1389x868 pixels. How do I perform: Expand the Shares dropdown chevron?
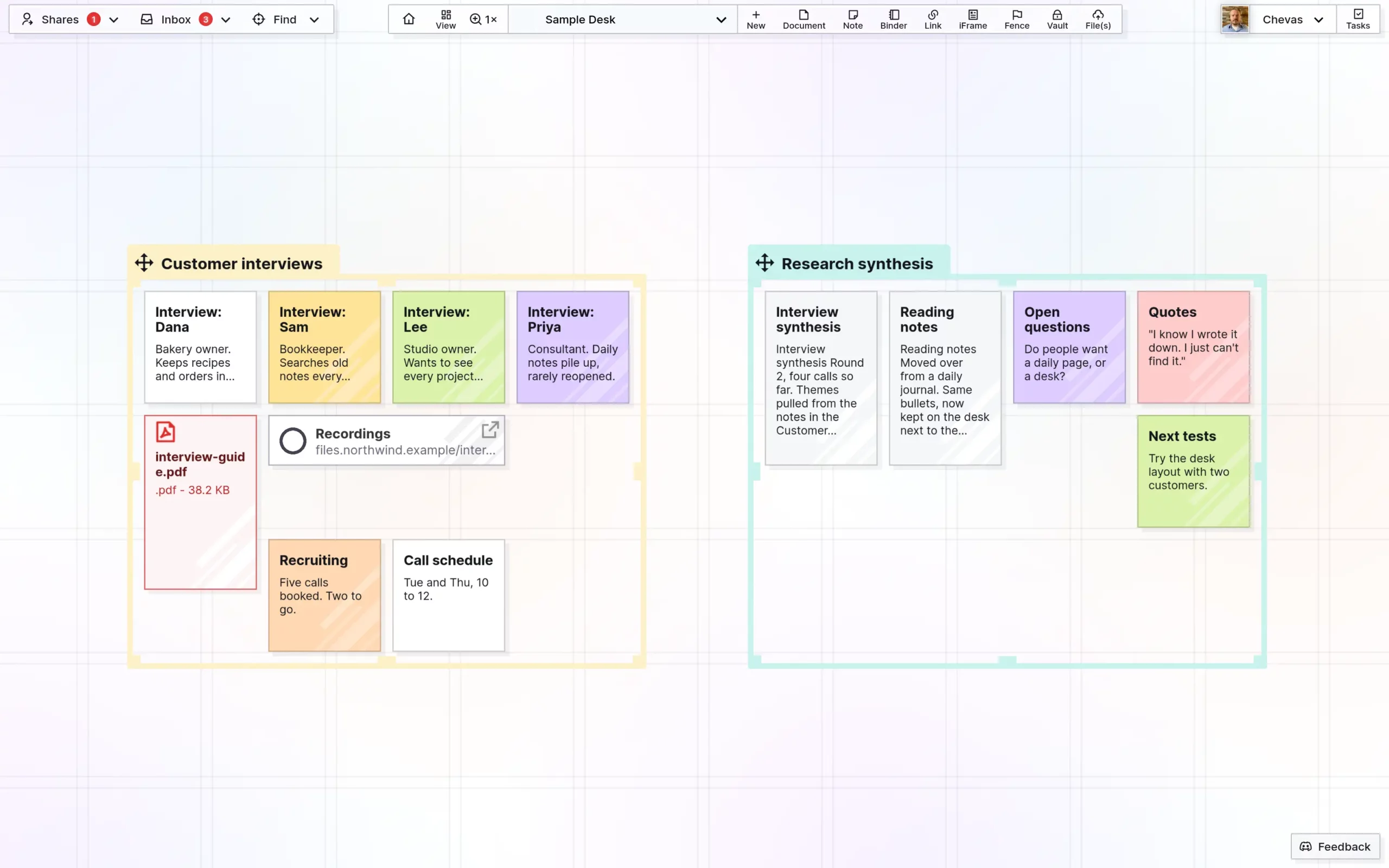tap(113, 20)
